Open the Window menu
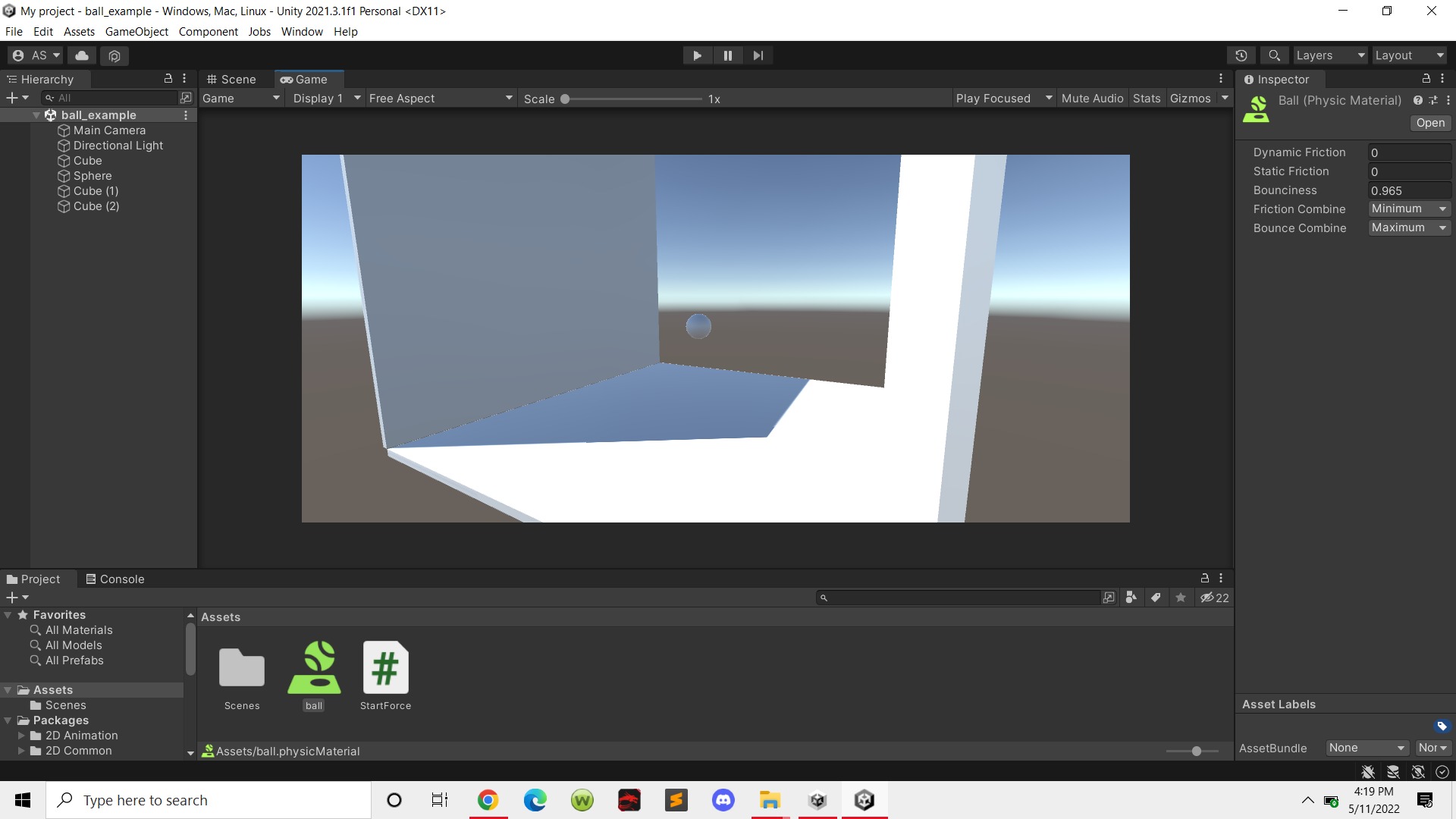The height and width of the screenshot is (819, 1456). (x=302, y=32)
